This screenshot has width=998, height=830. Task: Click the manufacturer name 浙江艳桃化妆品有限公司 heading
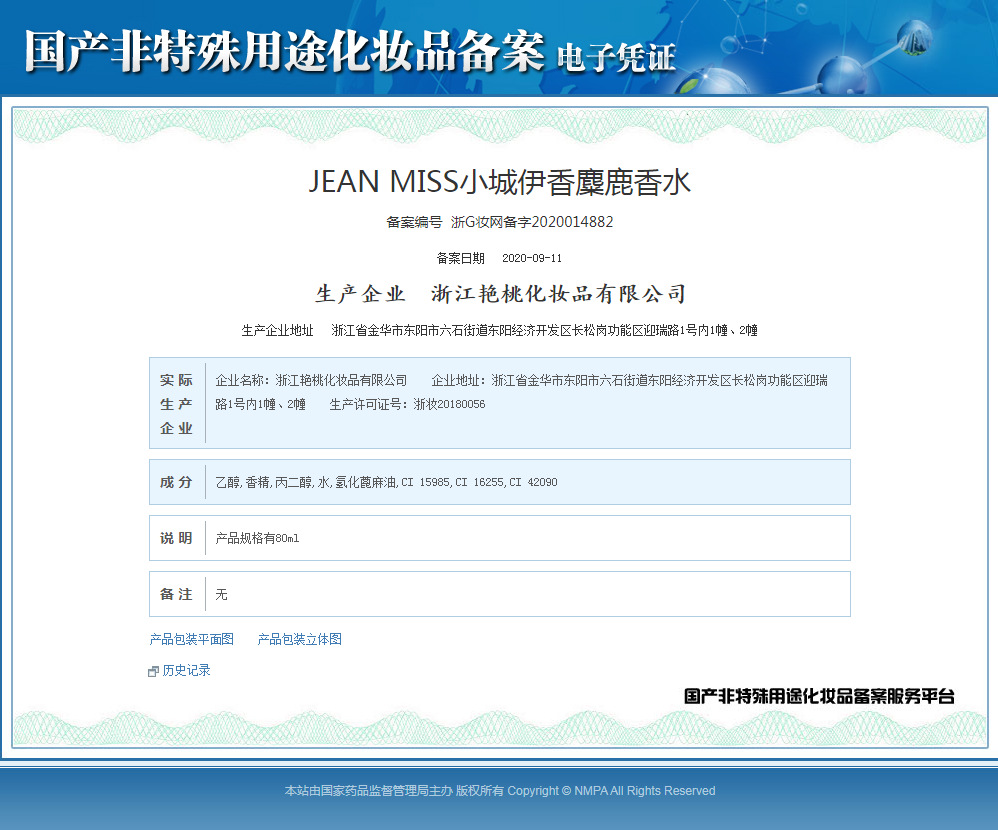coord(558,294)
